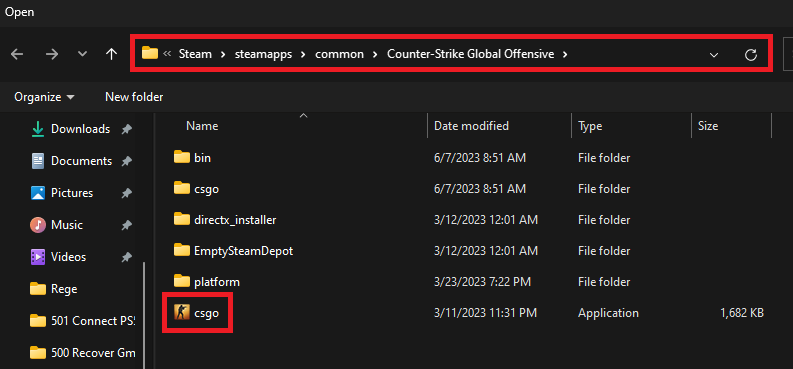Select the common breadcrumb segment

[339, 54]
